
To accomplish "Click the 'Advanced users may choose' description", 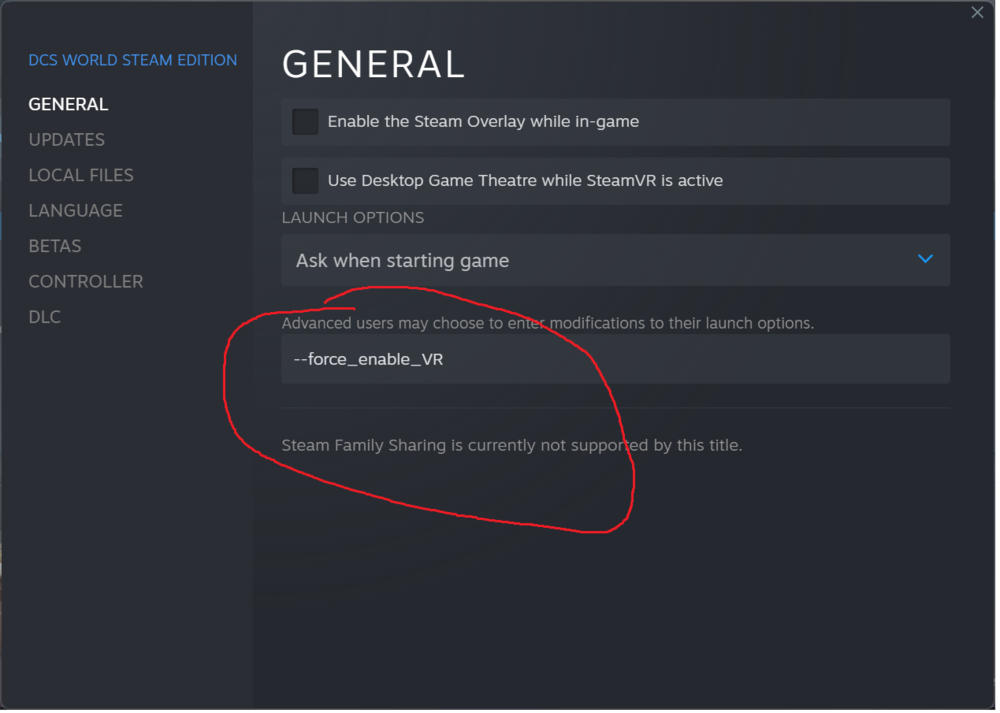I will [x=547, y=323].
